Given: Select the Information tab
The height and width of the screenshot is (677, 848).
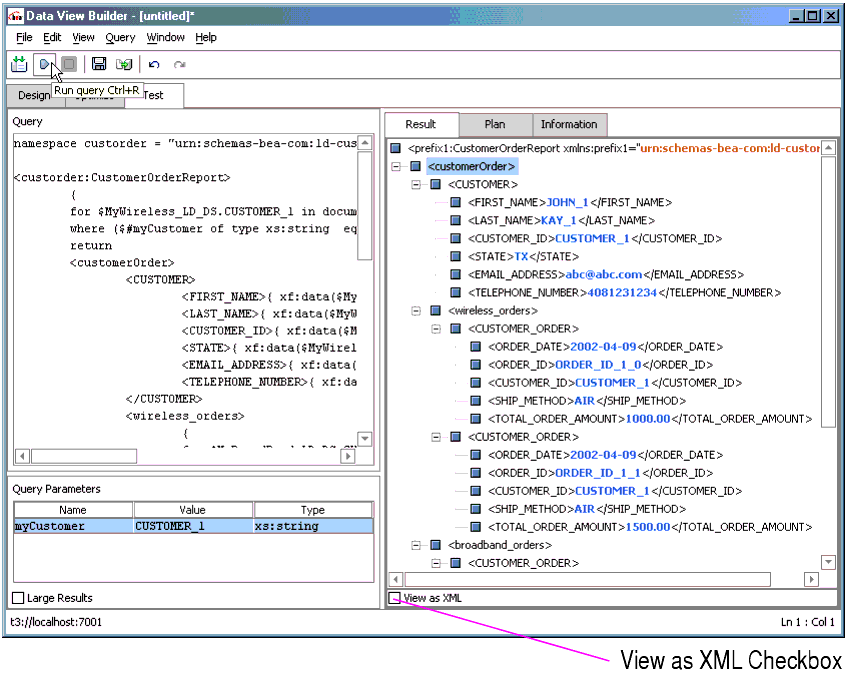Looking at the screenshot, I should tap(569, 124).
